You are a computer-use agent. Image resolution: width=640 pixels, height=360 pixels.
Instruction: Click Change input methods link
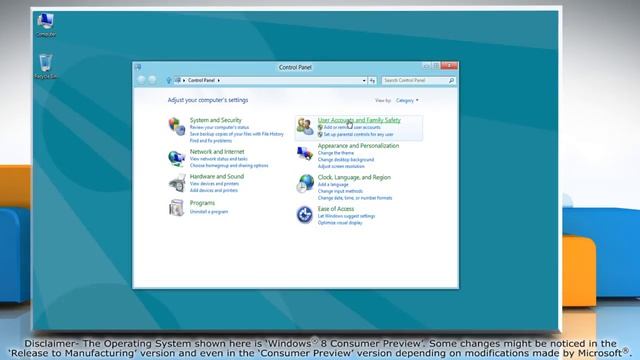pyautogui.click(x=340, y=191)
